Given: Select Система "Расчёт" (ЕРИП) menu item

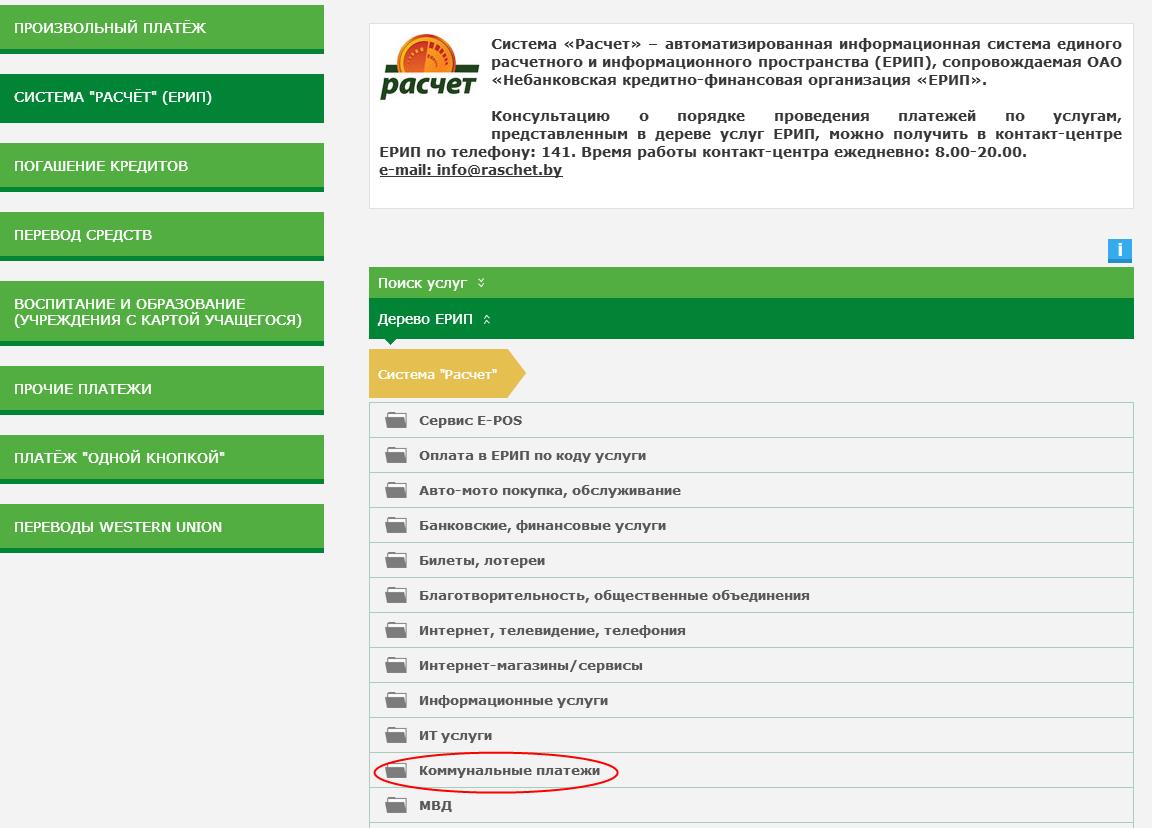Looking at the screenshot, I should click(162, 98).
